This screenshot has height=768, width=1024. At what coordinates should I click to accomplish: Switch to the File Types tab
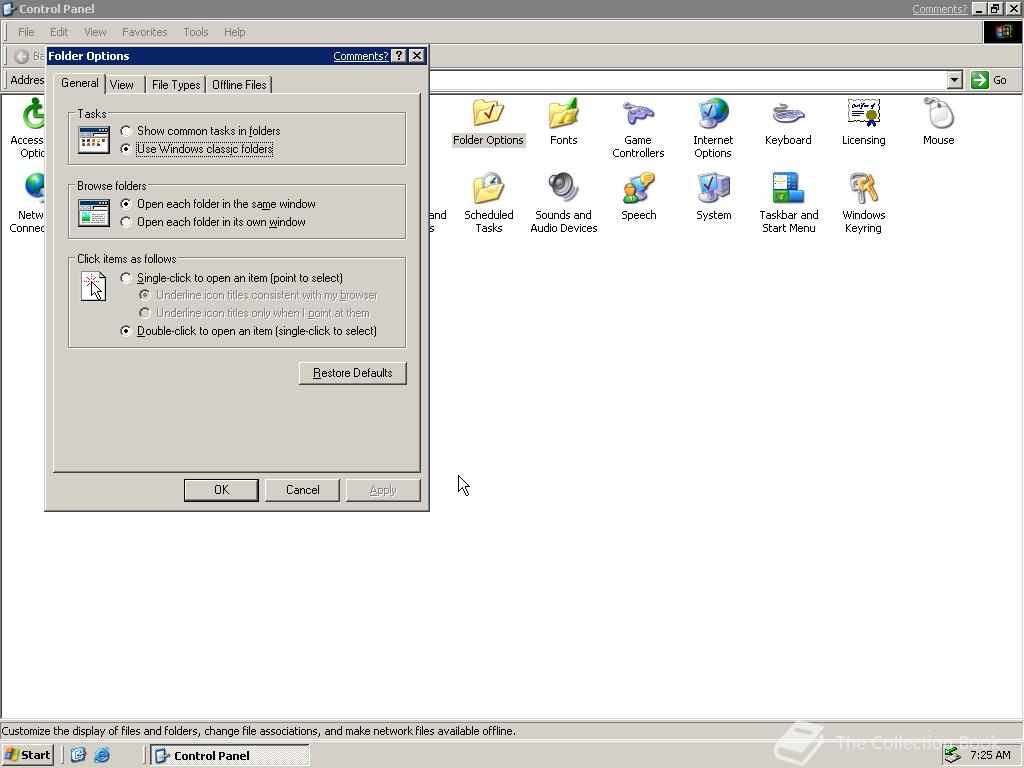176,84
